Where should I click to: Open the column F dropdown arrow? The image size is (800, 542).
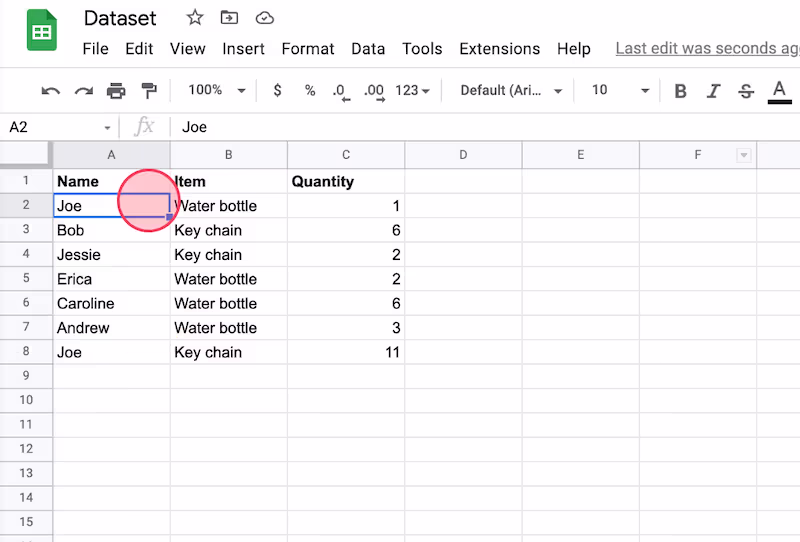pos(744,155)
